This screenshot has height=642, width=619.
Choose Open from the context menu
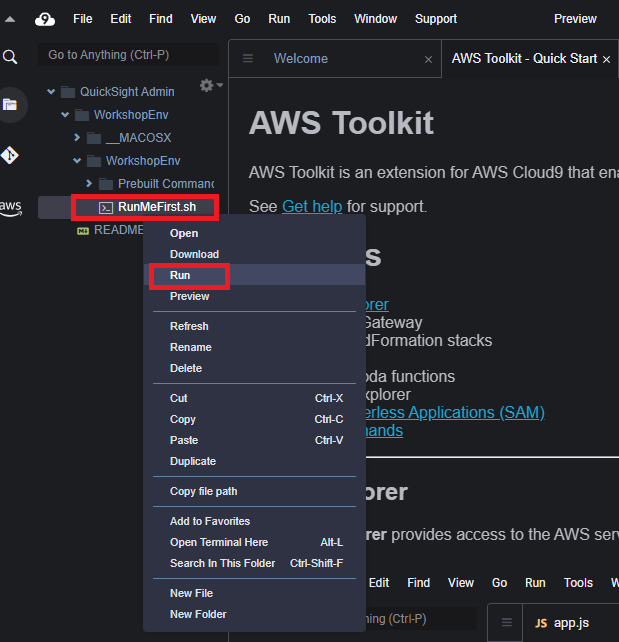tap(254, 233)
